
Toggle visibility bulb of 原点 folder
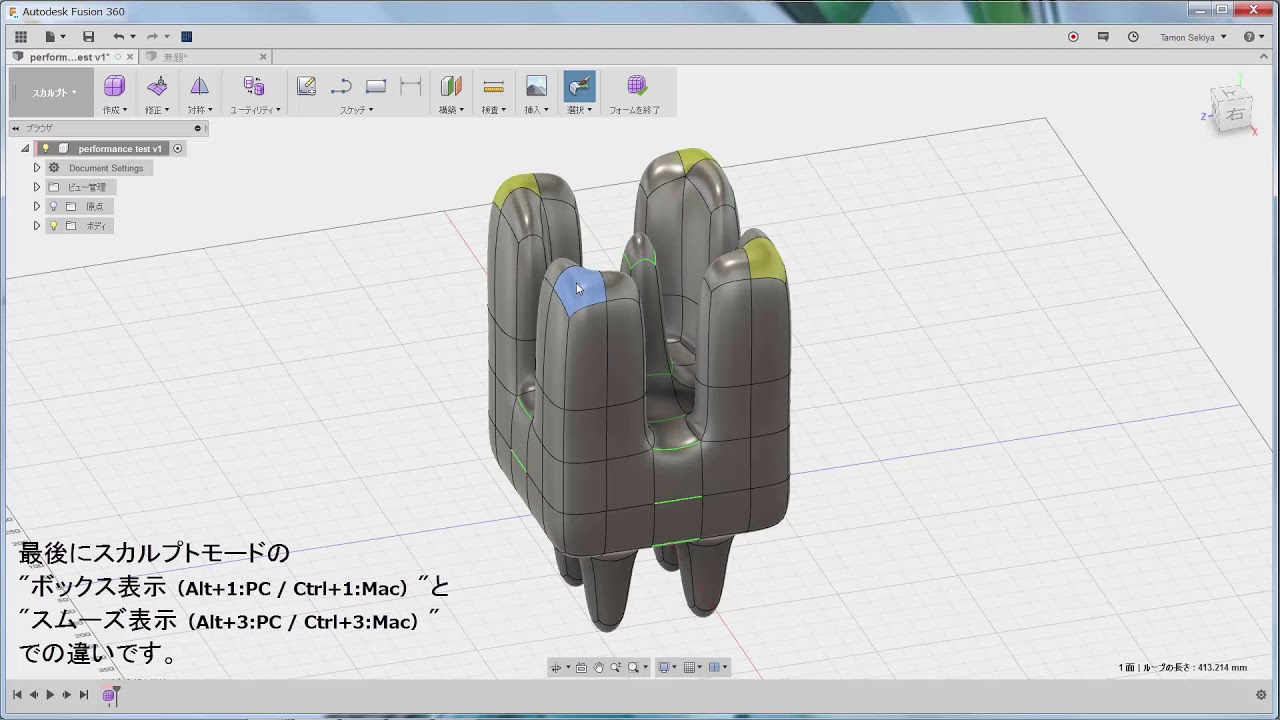(x=54, y=206)
